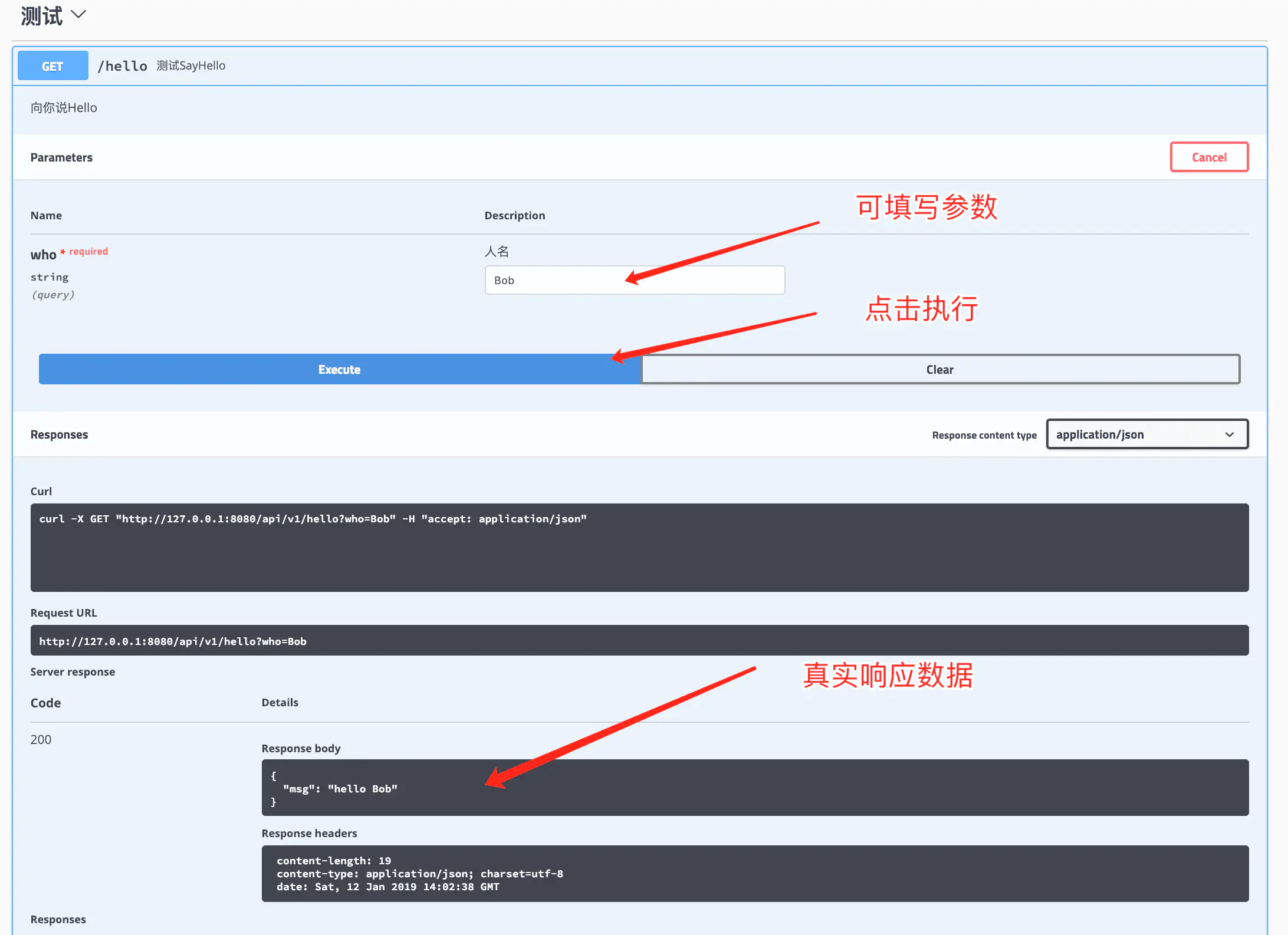Click the response headers block

click(x=755, y=874)
